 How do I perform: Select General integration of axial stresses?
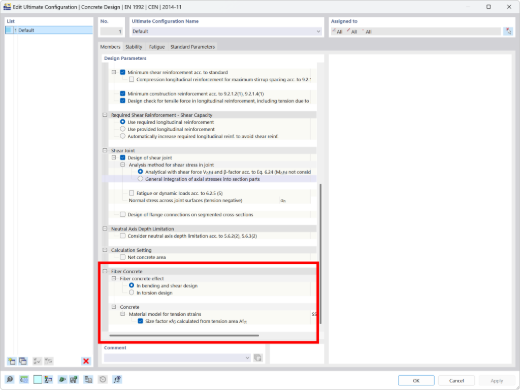point(140,179)
